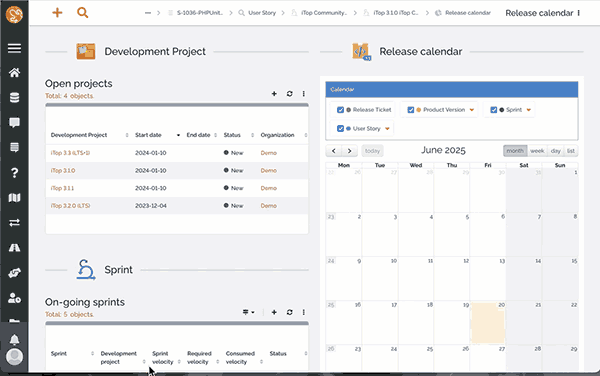600x376 pixels.
Task: Refresh the Open projects list
Action: pyautogui.click(x=289, y=94)
